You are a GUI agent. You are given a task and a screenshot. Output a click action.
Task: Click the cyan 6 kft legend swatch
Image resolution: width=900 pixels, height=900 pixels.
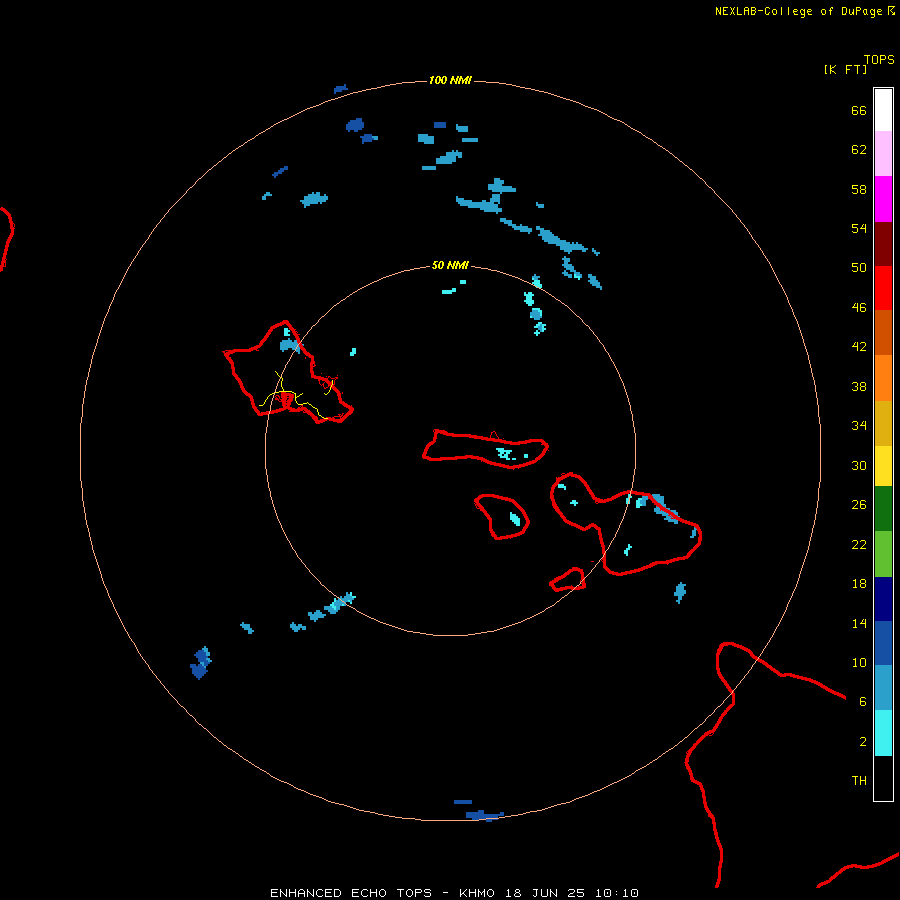point(883,733)
